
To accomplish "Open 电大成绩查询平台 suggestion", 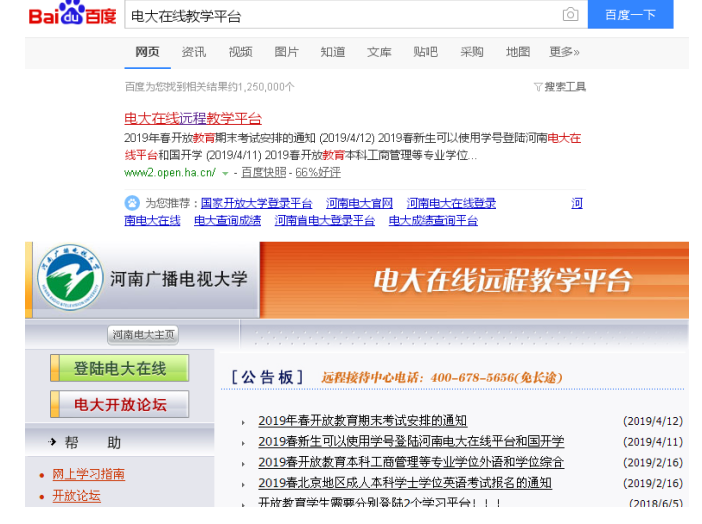I will click(433, 220).
